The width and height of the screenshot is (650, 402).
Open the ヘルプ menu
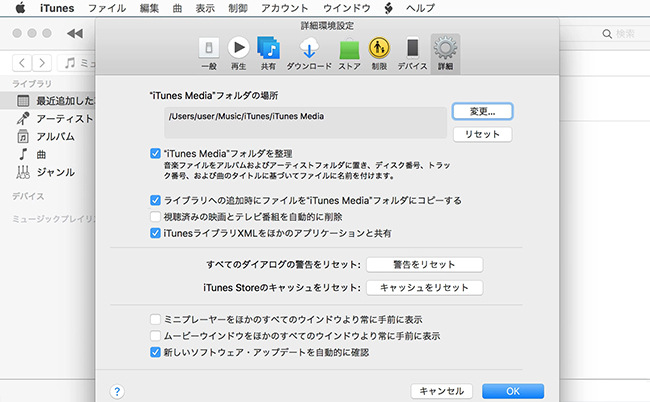click(x=421, y=8)
